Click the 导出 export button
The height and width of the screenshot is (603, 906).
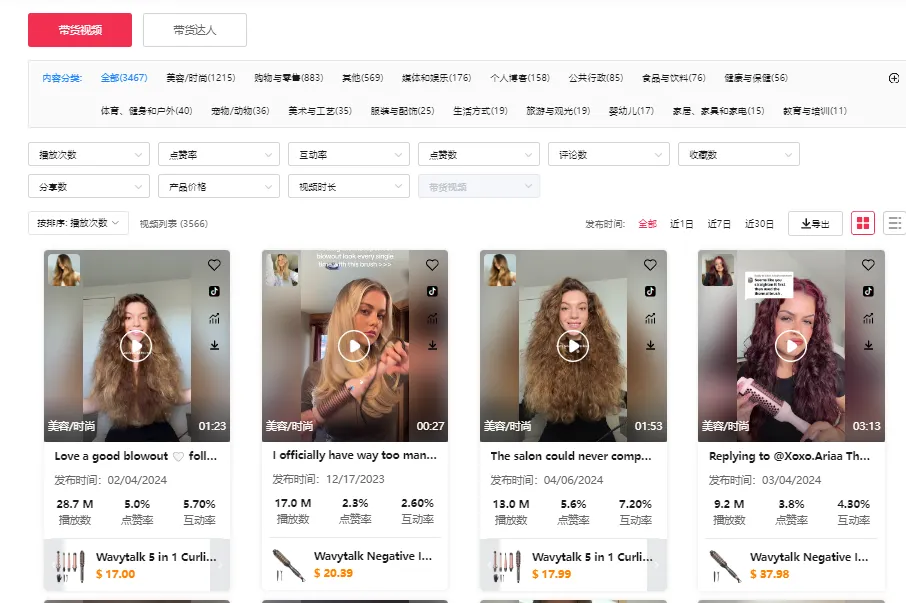[815, 224]
